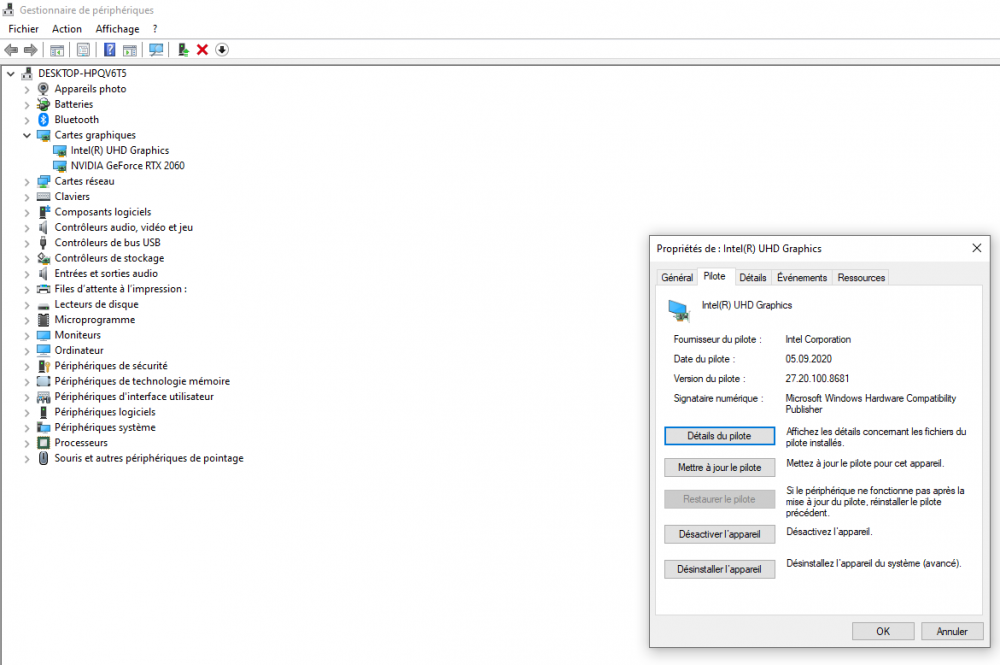This screenshot has height=665, width=1000.
Task: Click the mouse icon for Souris category
Action: (x=43, y=458)
